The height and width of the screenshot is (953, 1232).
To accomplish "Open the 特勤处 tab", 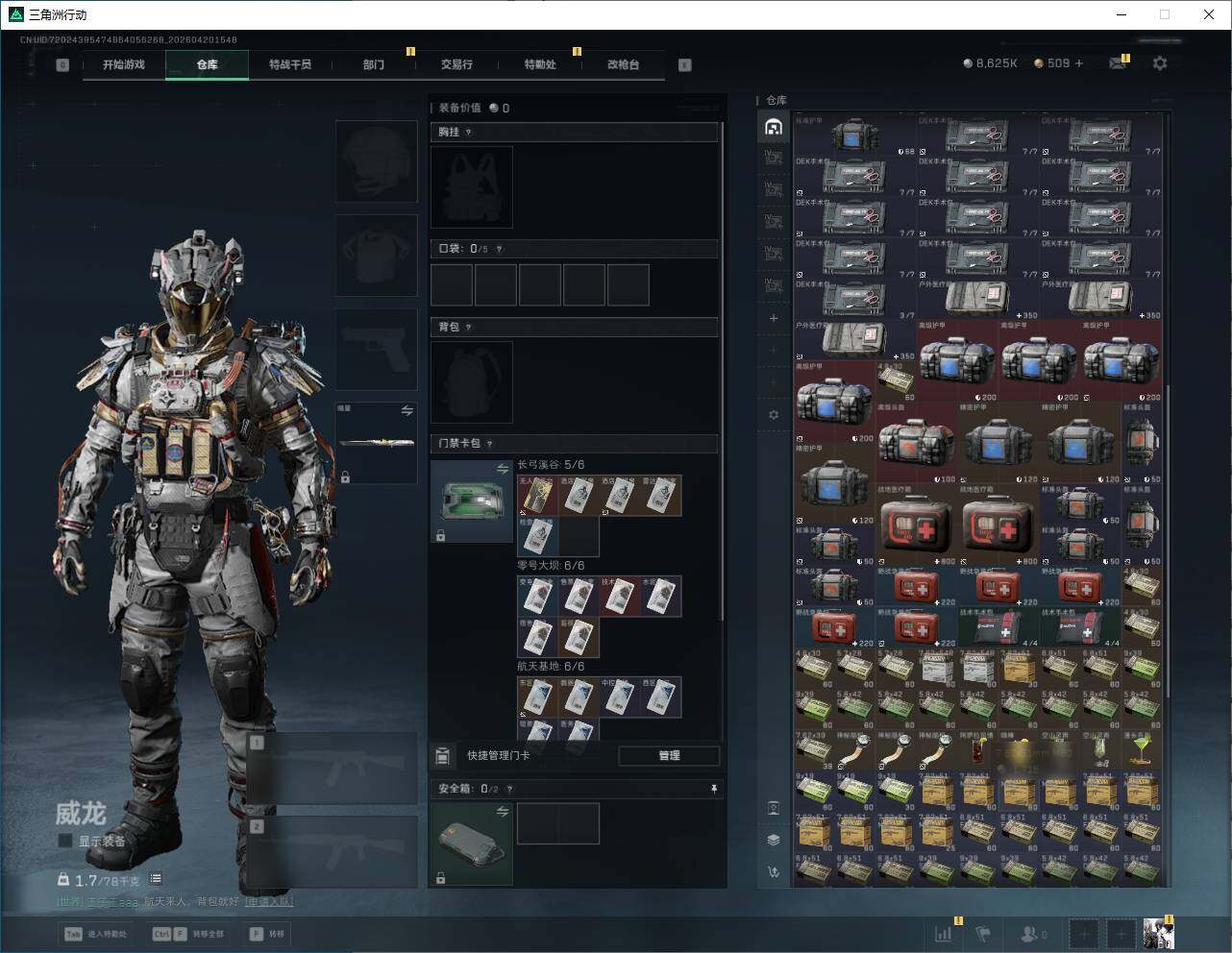I will [x=540, y=64].
